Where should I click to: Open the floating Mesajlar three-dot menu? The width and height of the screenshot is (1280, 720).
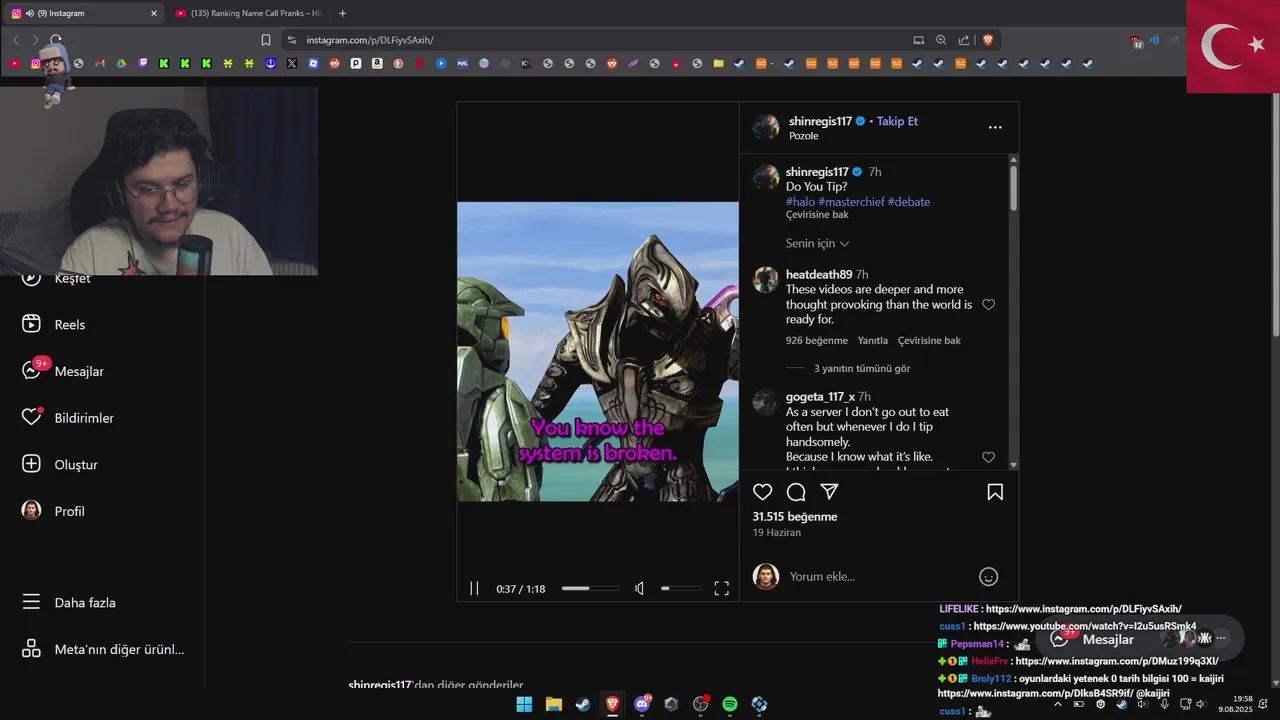coord(1220,638)
